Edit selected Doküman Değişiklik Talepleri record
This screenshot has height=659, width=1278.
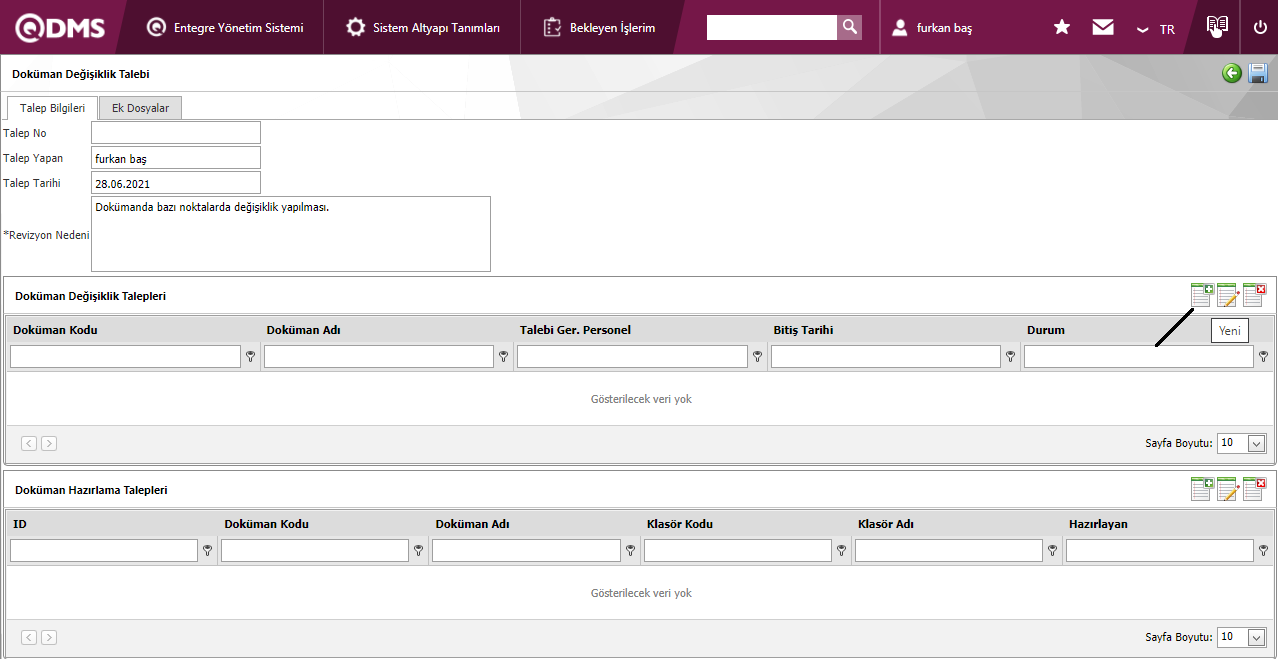(x=1227, y=295)
